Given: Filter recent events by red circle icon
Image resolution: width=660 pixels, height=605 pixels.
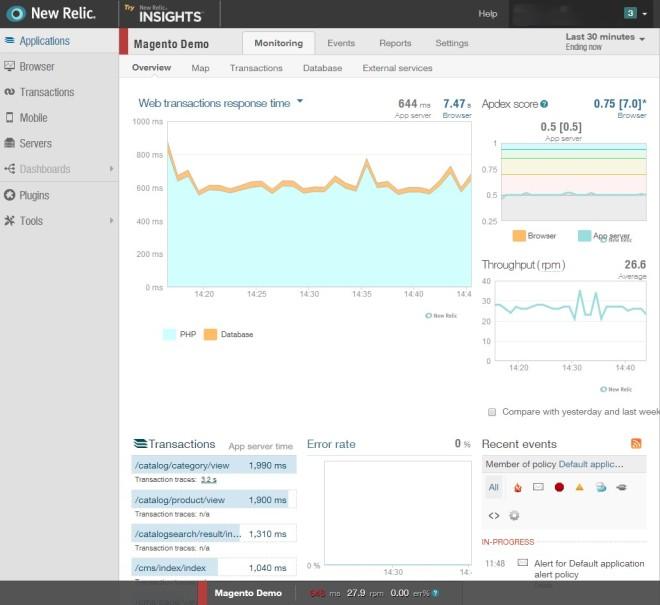Looking at the screenshot, I should pos(559,488).
